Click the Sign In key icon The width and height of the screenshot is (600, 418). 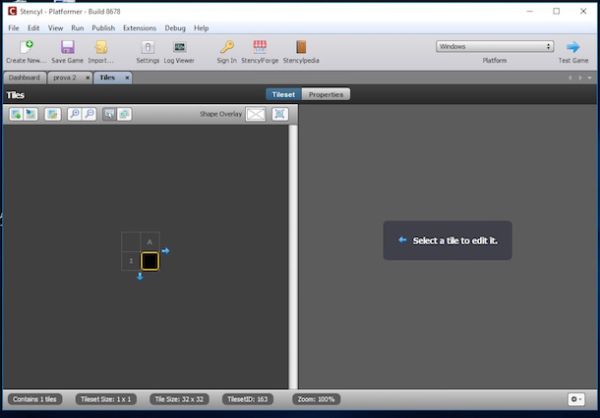pyautogui.click(x=227, y=47)
